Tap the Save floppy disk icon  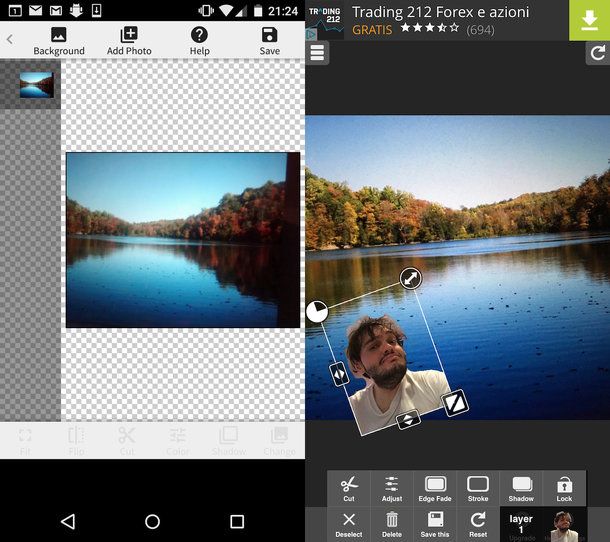[270, 35]
